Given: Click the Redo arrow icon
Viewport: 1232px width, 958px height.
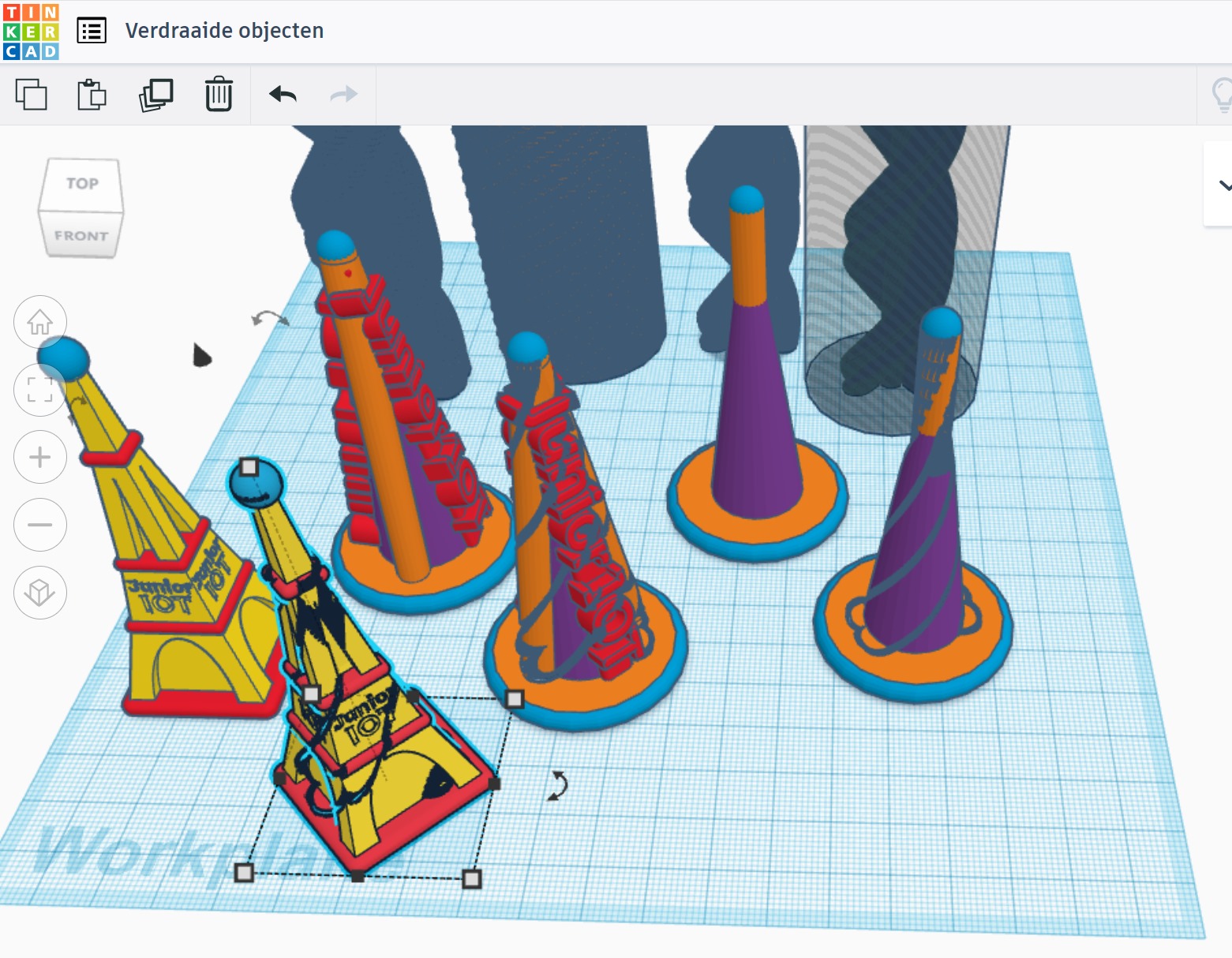Looking at the screenshot, I should [x=345, y=94].
